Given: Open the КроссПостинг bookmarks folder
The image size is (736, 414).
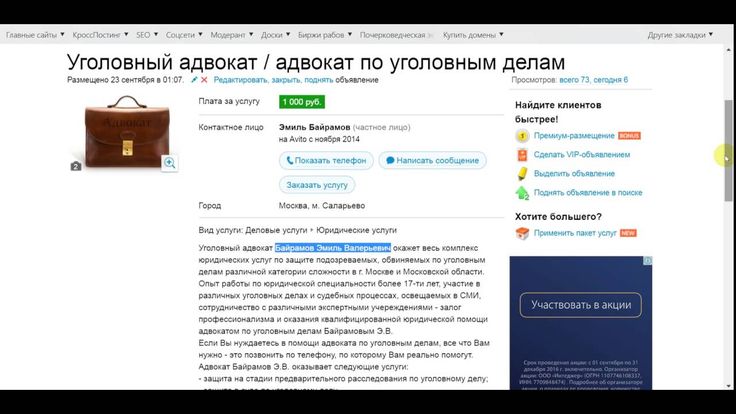Looking at the screenshot, I should (100, 35).
